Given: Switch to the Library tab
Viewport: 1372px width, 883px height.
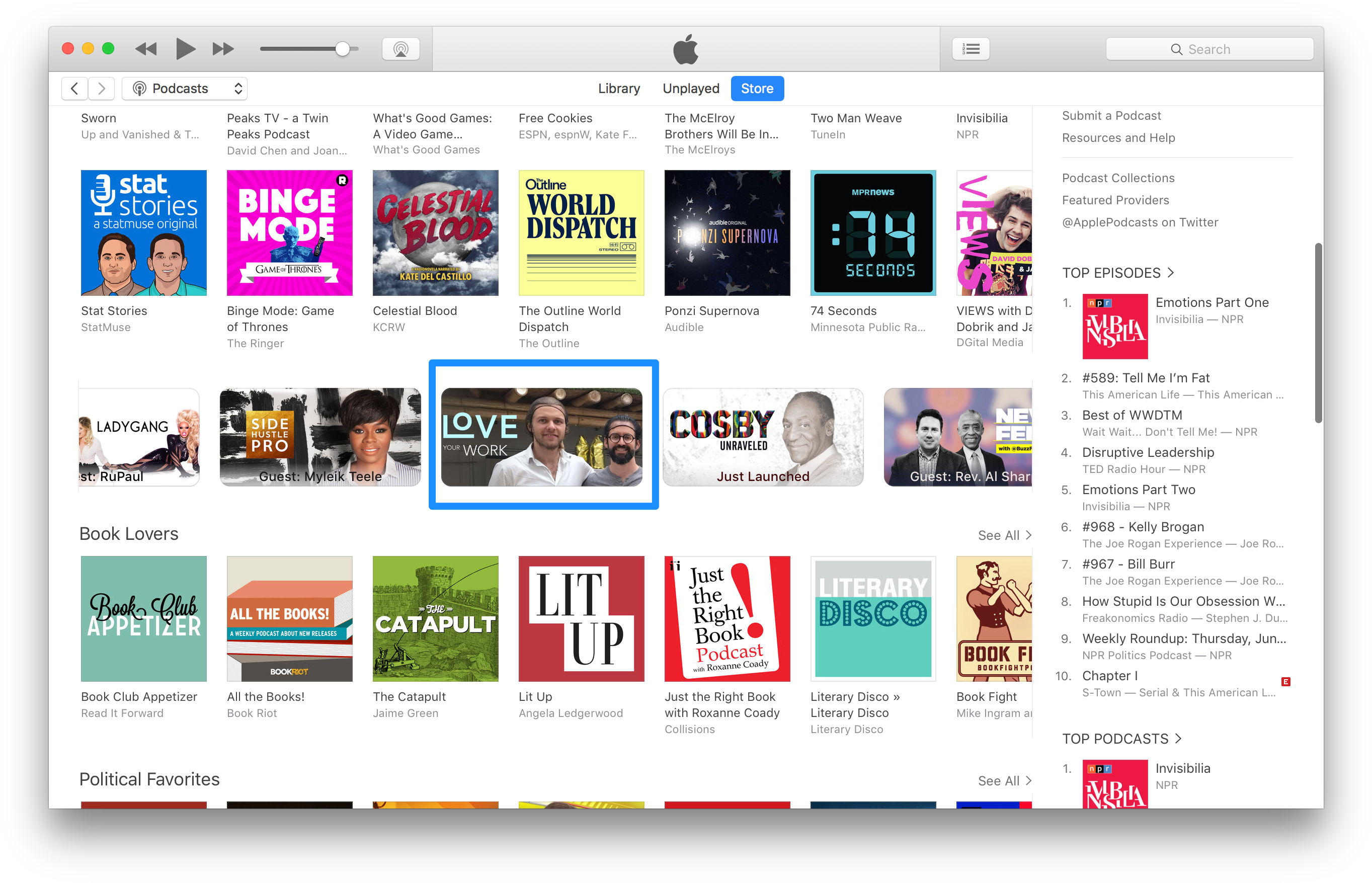Looking at the screenshot, I should pyautogui.click(x=619, y=89).
